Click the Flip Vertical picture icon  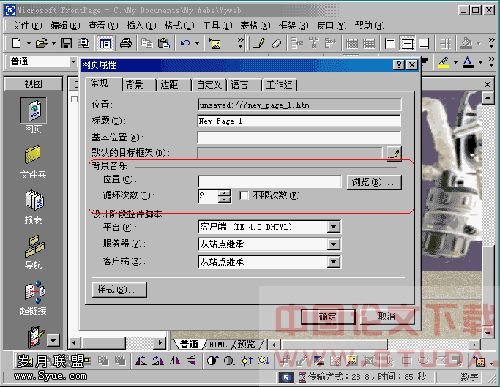click(192, 360)
